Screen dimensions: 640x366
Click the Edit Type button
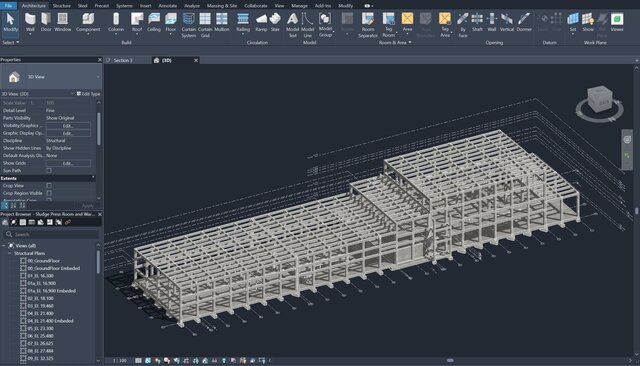pos(89,94)
